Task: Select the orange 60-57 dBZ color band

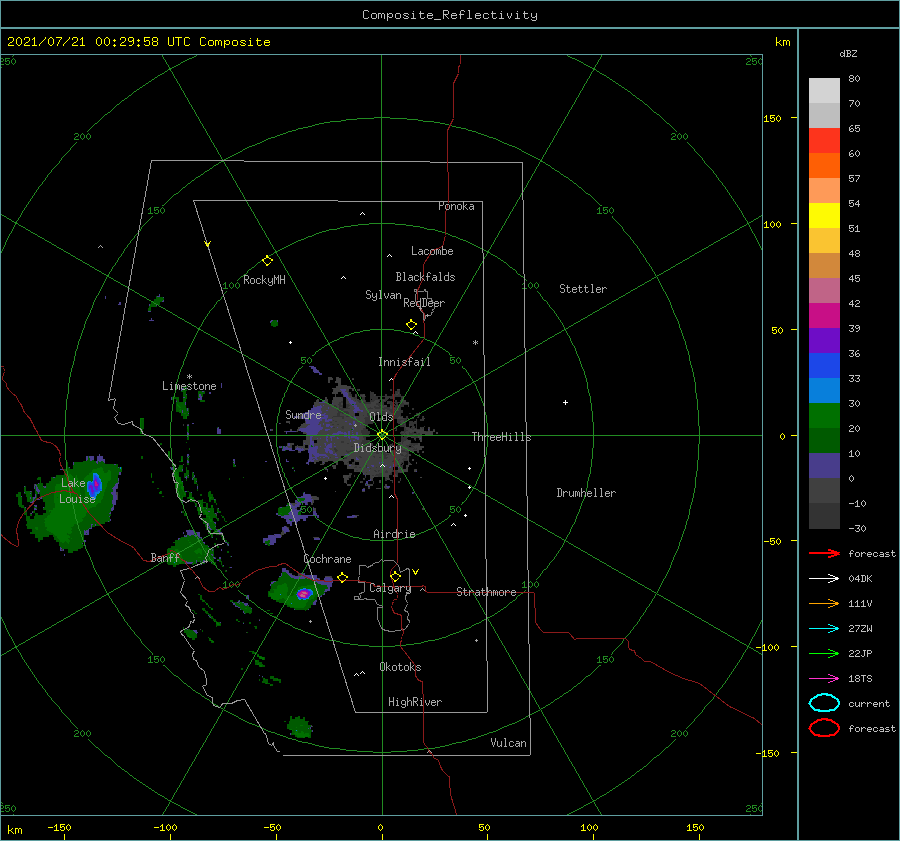Action: coord(824,166)
